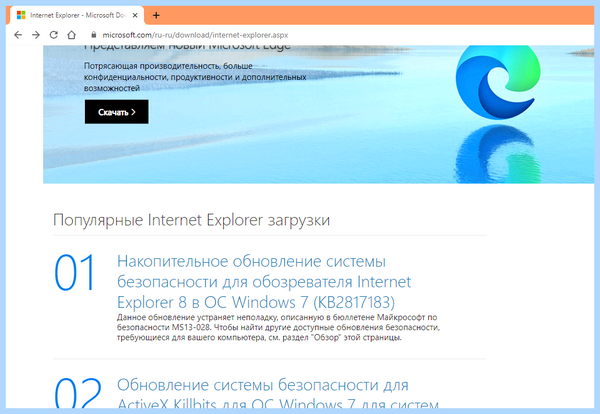Open a new tab with plus button
The height and width of the screenshot is (414, 600).
tap(156, 15)
